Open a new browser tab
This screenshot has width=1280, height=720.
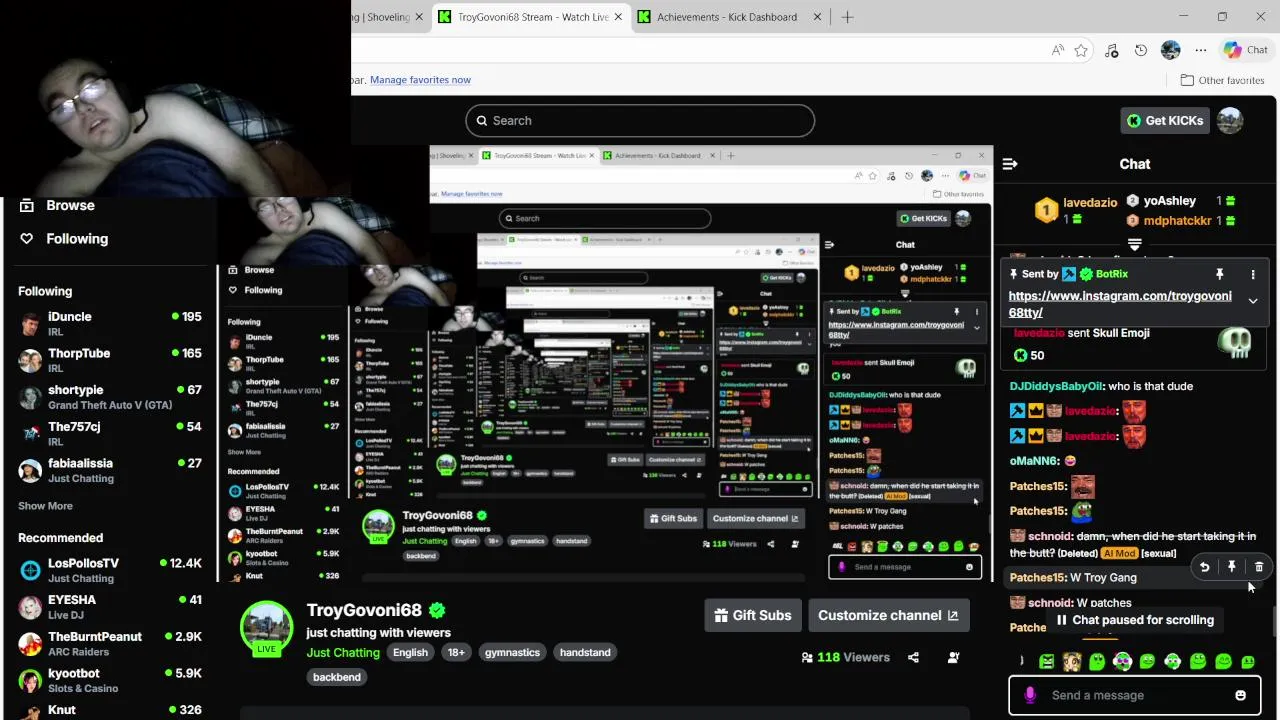point(847,17)
